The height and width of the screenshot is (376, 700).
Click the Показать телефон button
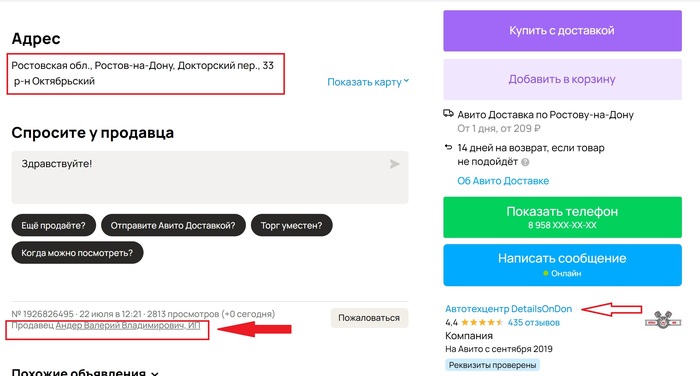pos(562,217)
